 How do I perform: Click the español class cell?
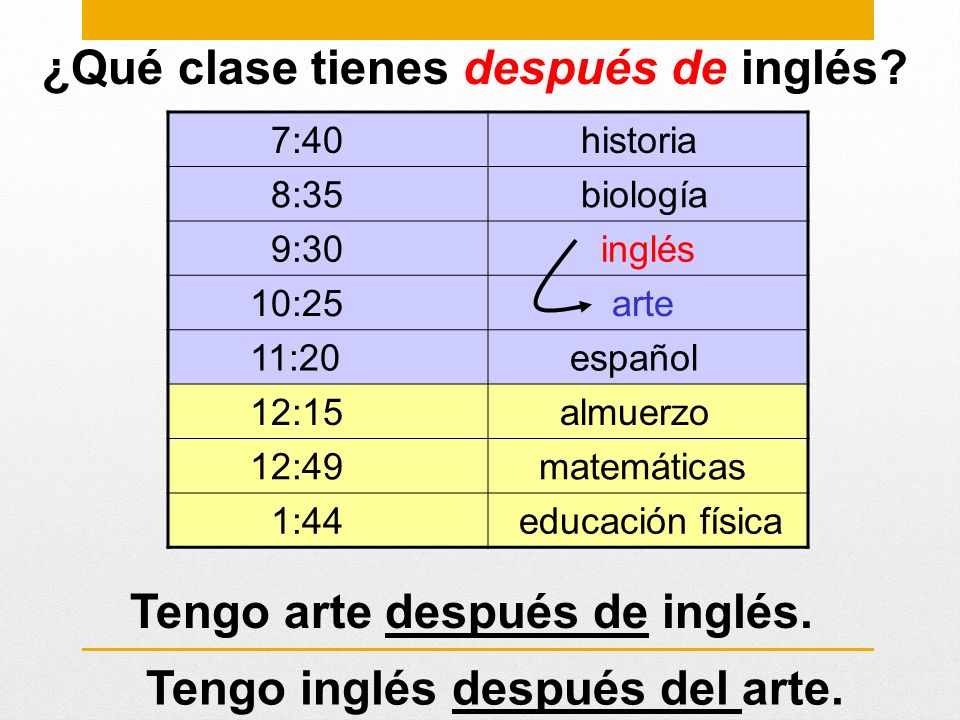(648, 358)
